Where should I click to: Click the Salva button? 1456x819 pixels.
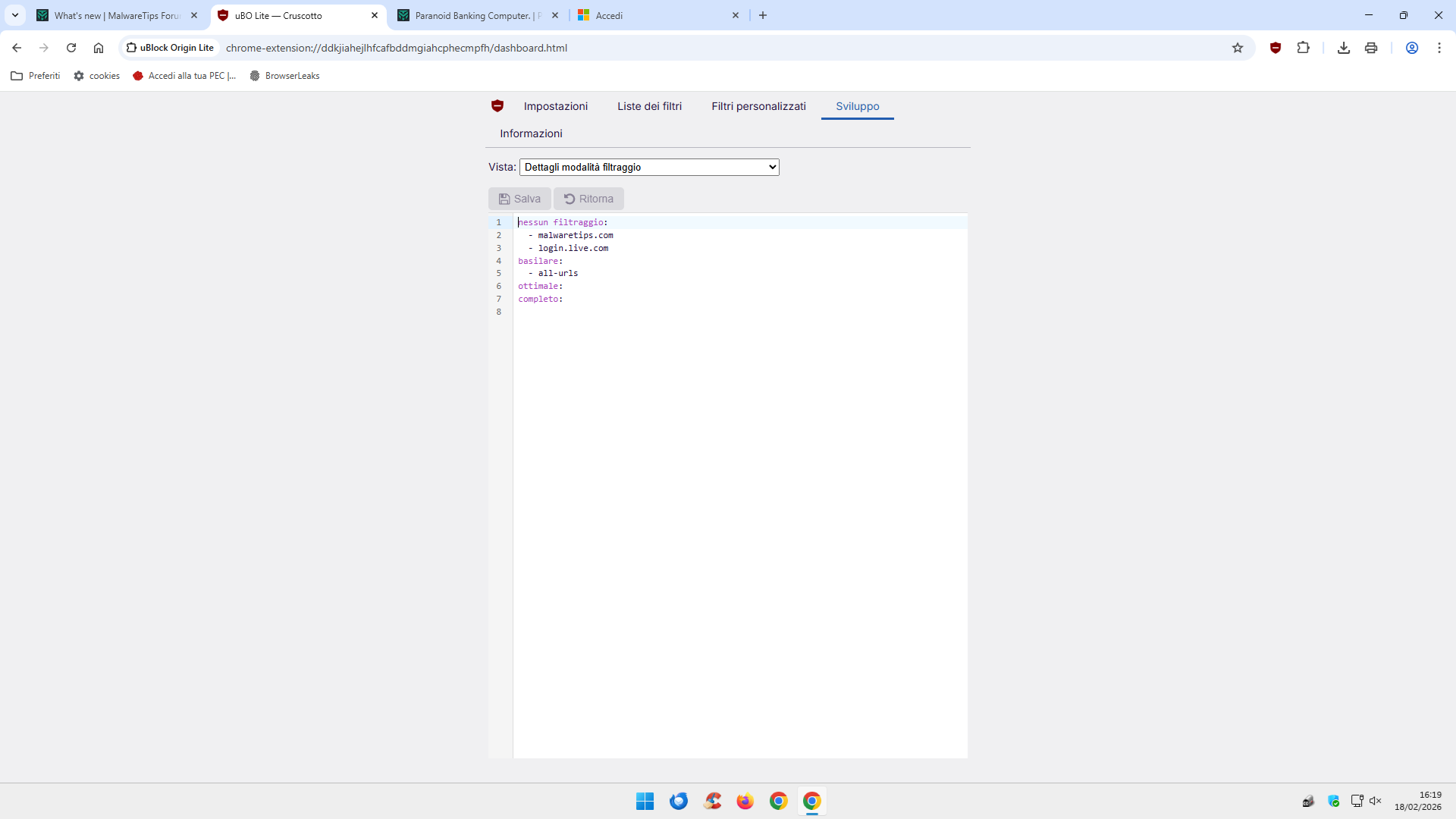519,199
